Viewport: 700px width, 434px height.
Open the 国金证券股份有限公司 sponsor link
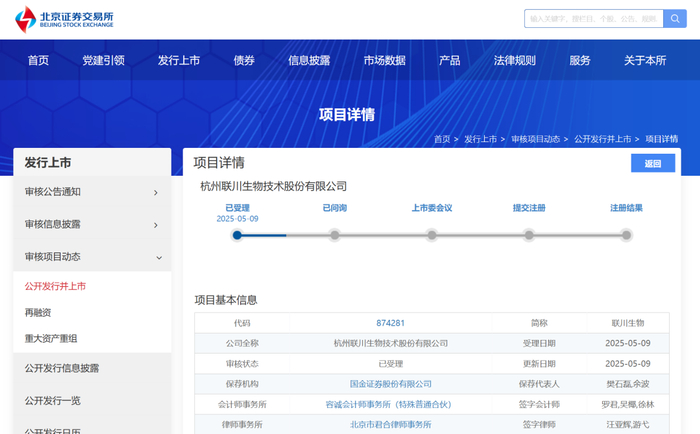coord(390,383)
